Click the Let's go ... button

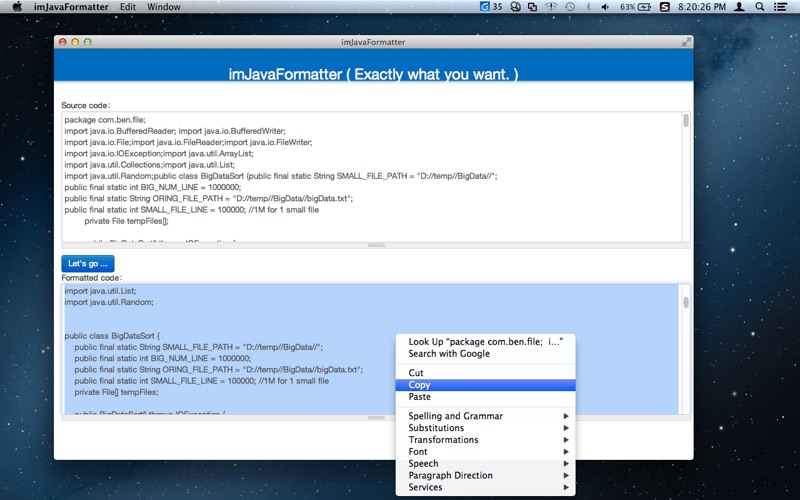coord(88,263)
